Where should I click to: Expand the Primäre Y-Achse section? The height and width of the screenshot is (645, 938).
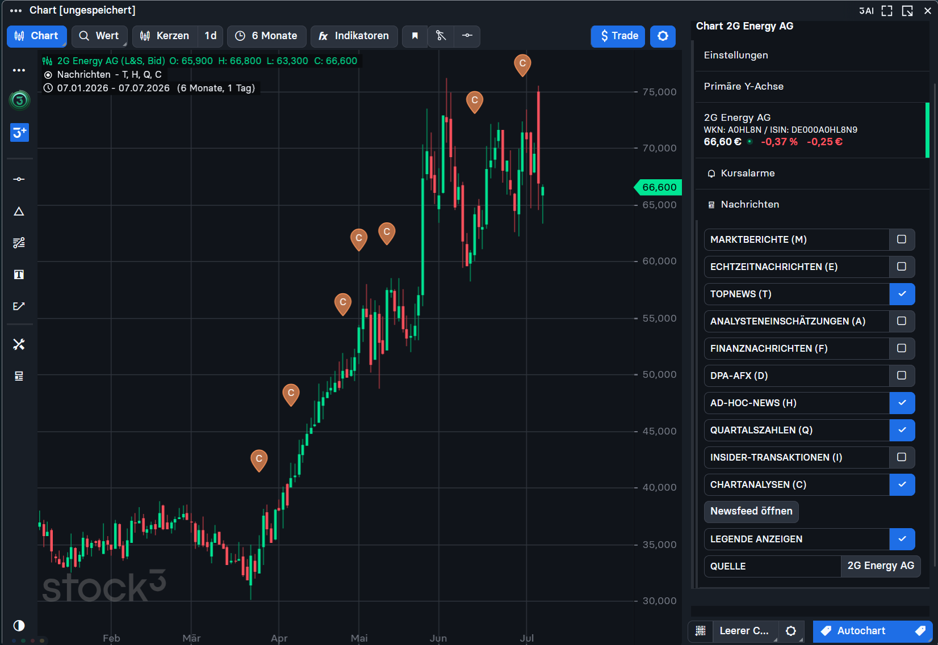(x=812, y=86)
